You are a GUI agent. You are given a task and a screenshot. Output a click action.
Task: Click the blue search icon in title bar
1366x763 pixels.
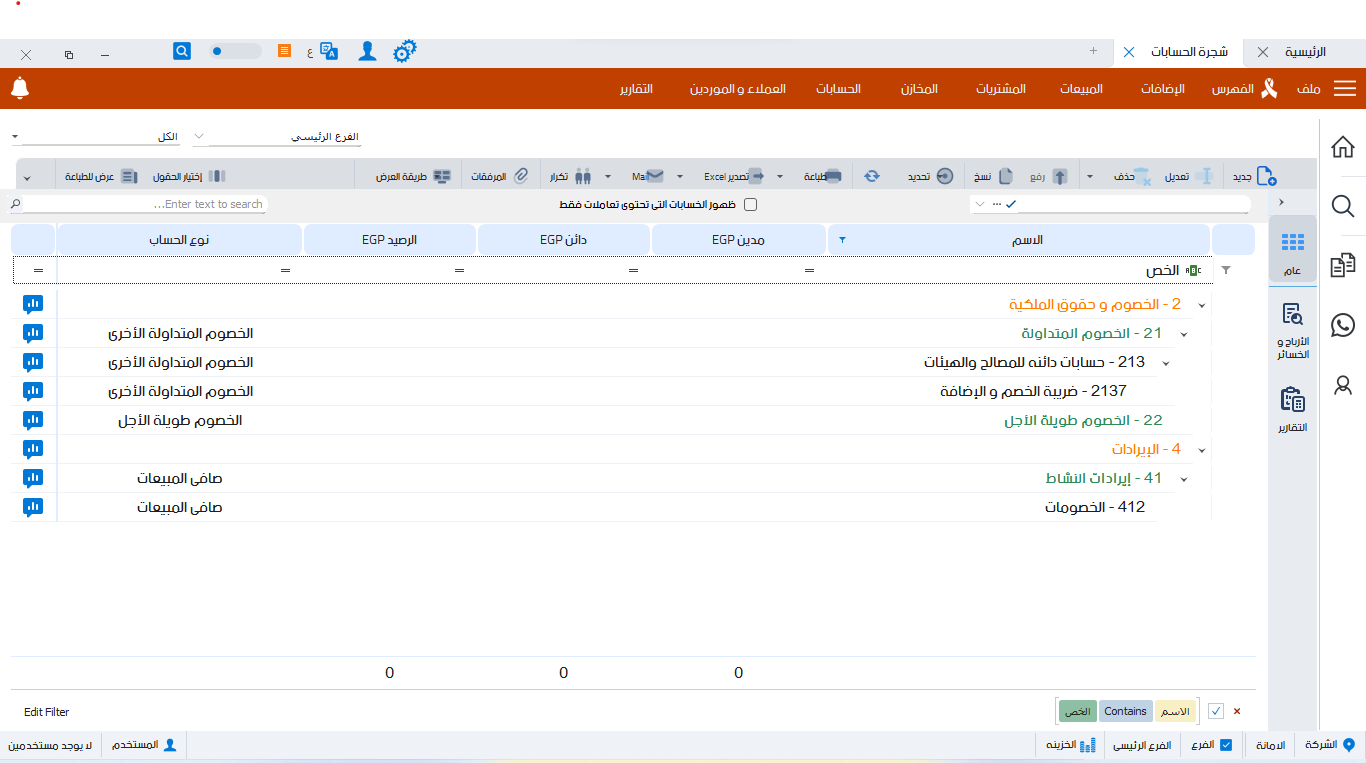(x=182, y=51)
